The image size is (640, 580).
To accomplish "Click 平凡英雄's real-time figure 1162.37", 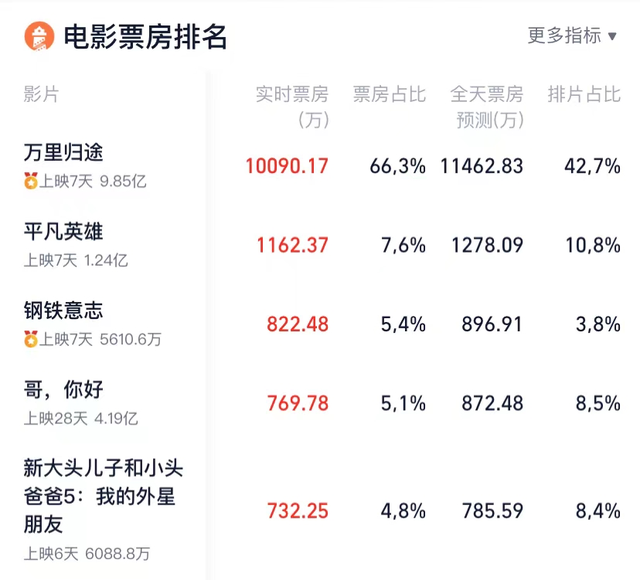I will pyautogui.click(x=293, y=245).
